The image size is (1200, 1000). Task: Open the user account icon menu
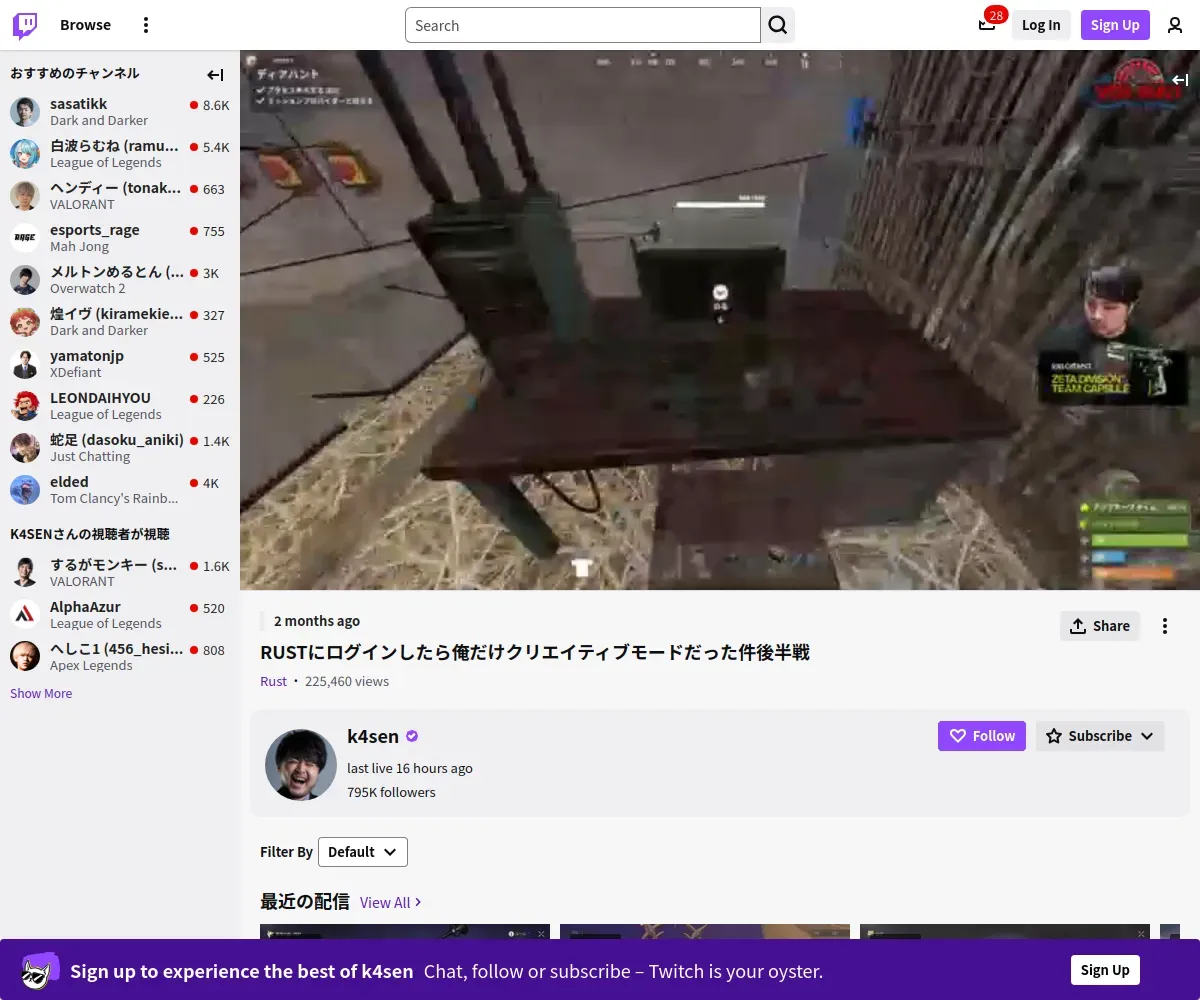1175,25
